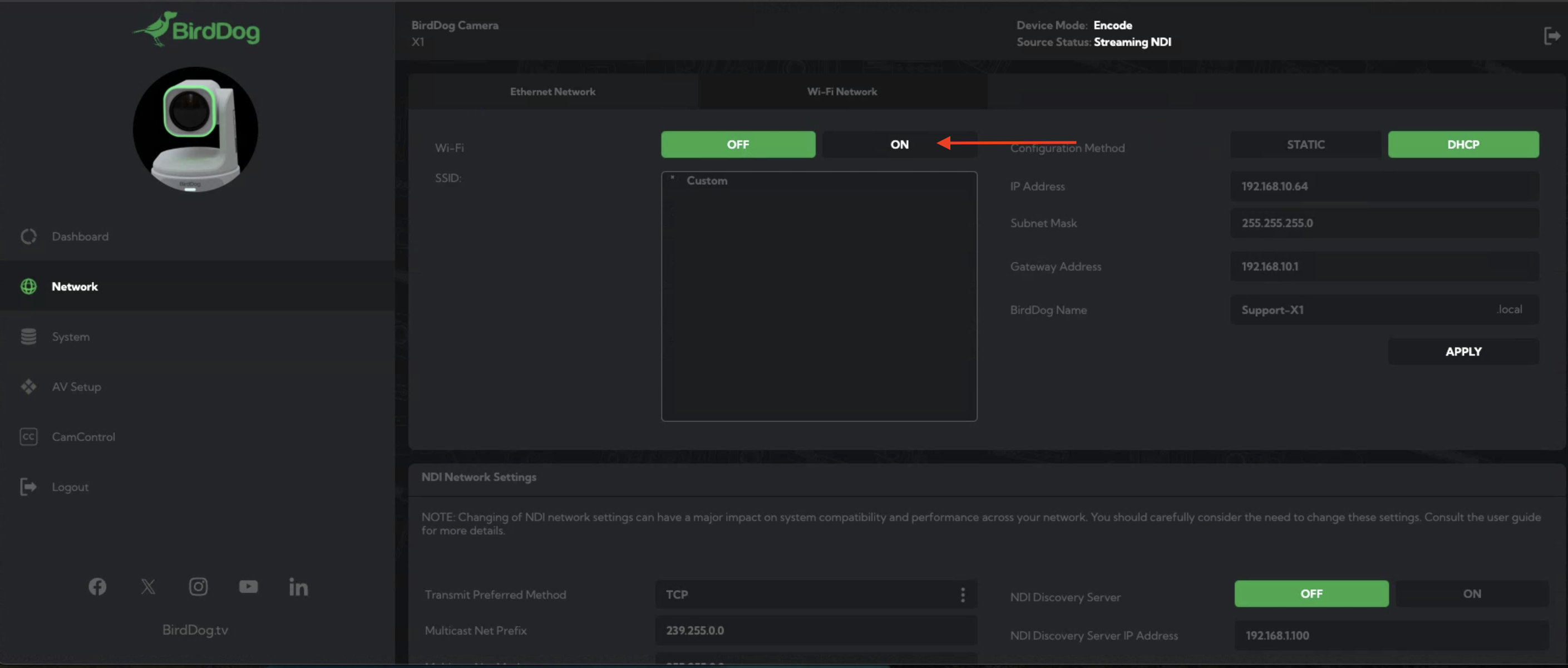Click the BirdDog Name input field
Image resolution: width=1568 pixels, height=668 pixels.
1363,310
